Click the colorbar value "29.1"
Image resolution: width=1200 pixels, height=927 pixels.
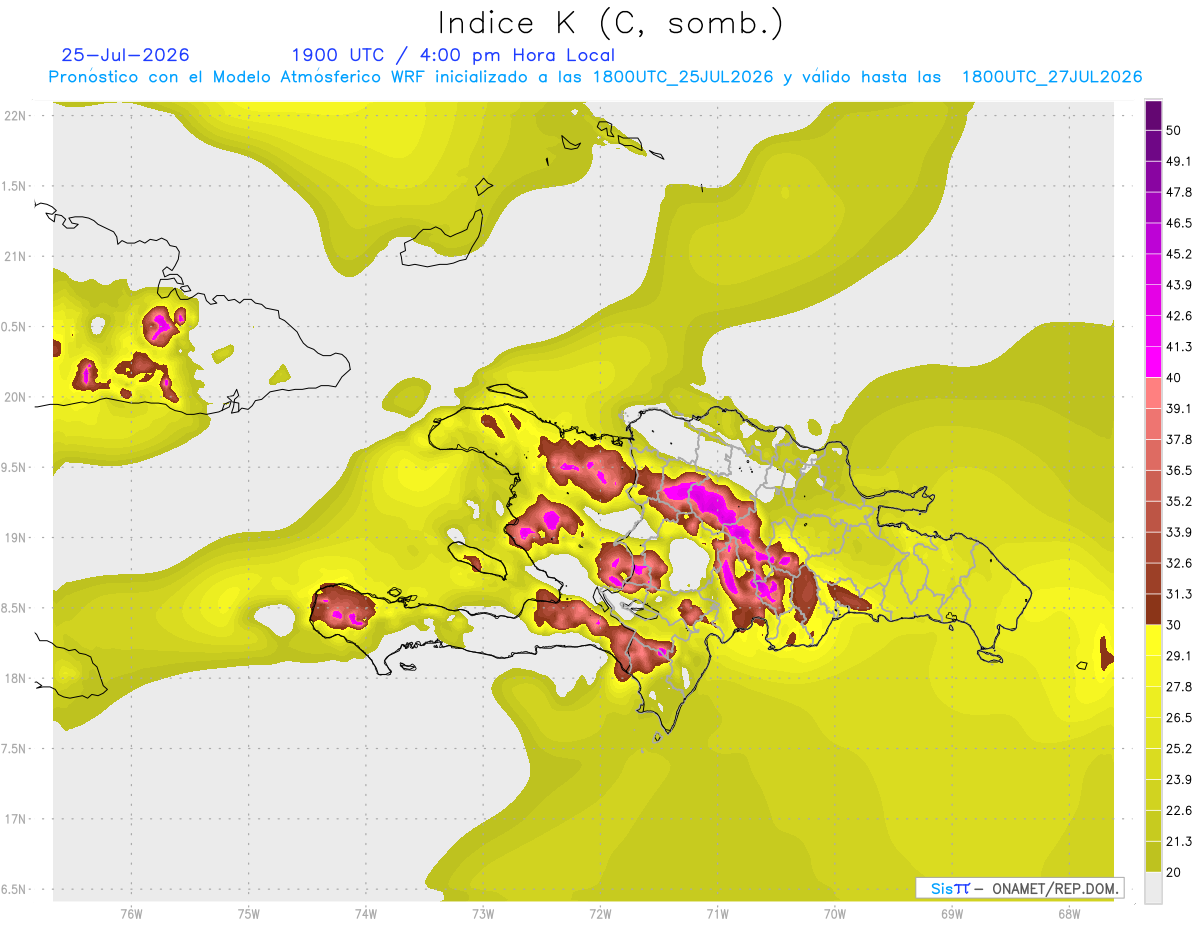(1178, 656)
